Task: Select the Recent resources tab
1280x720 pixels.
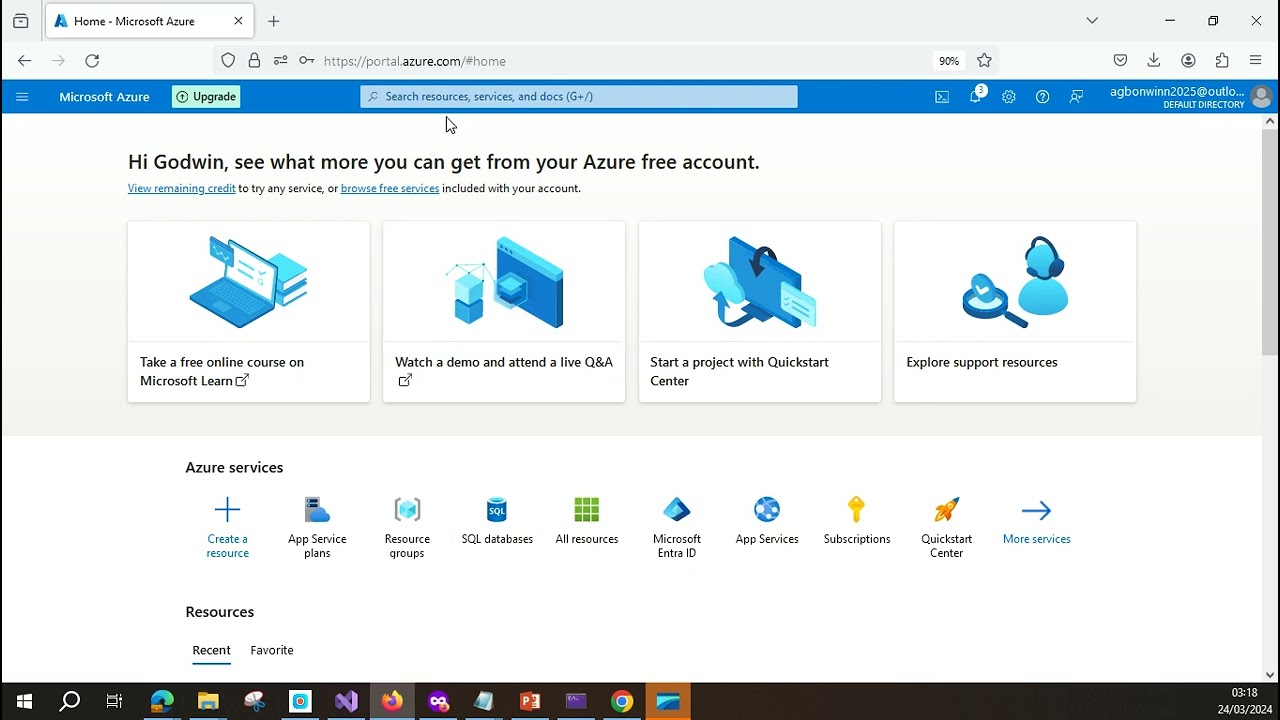Action: 211,650
